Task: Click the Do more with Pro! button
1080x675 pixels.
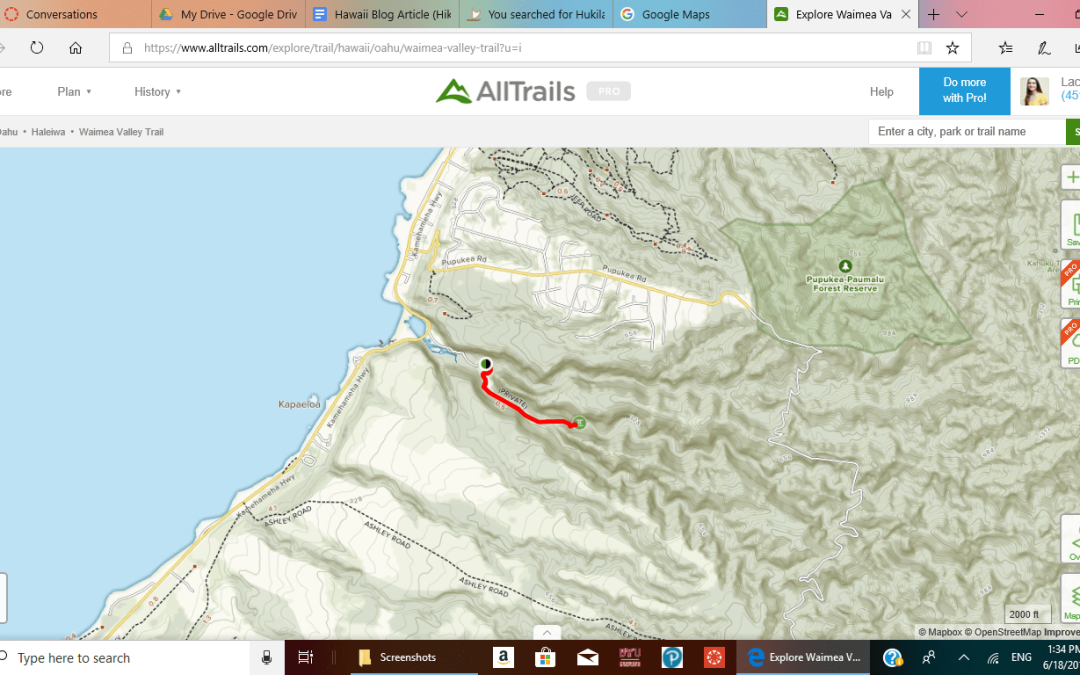Action: [x=964, y=91]
